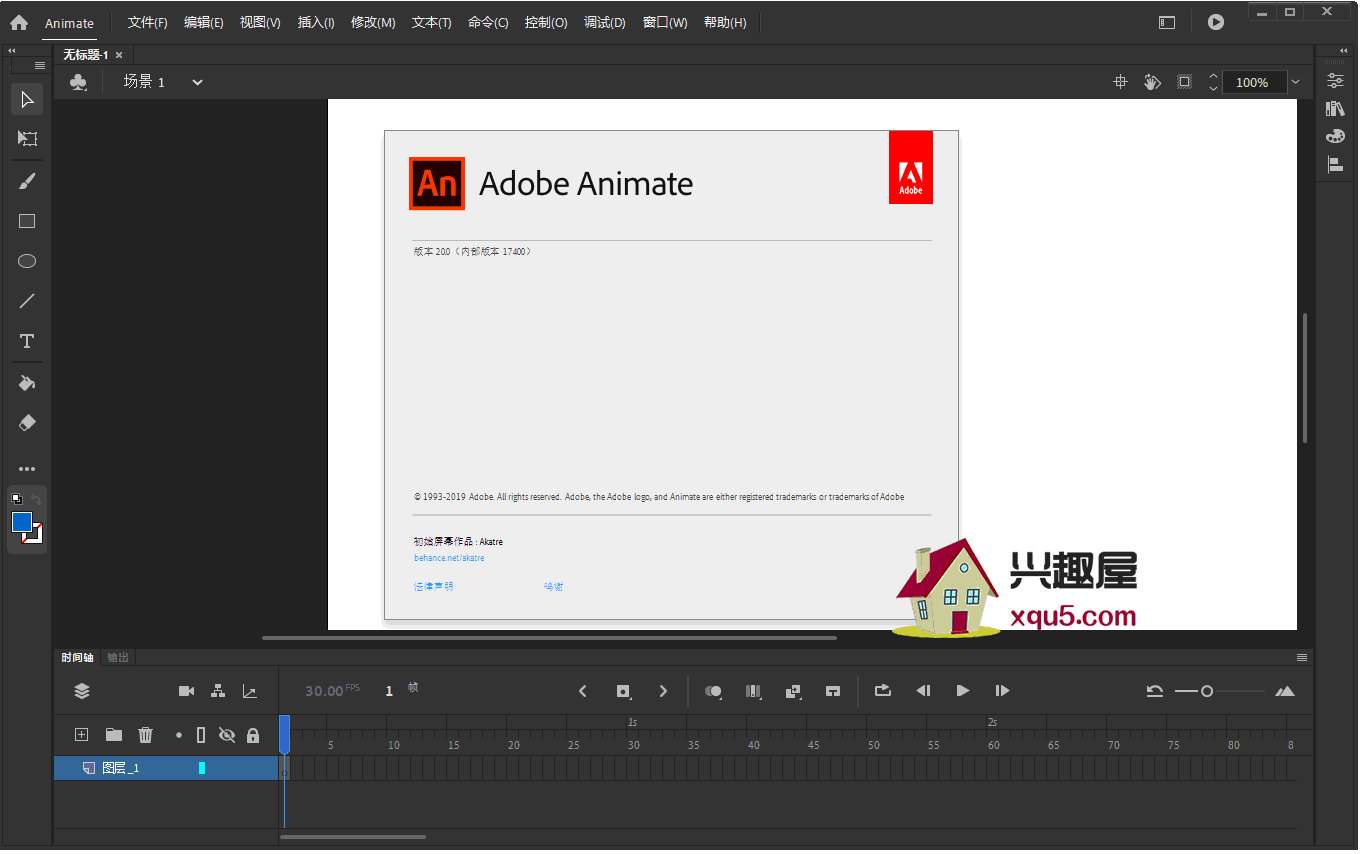Click the rotation hand tool icon
Viewport: 1360px width, 854px height.
click(x=1152, y=82)
